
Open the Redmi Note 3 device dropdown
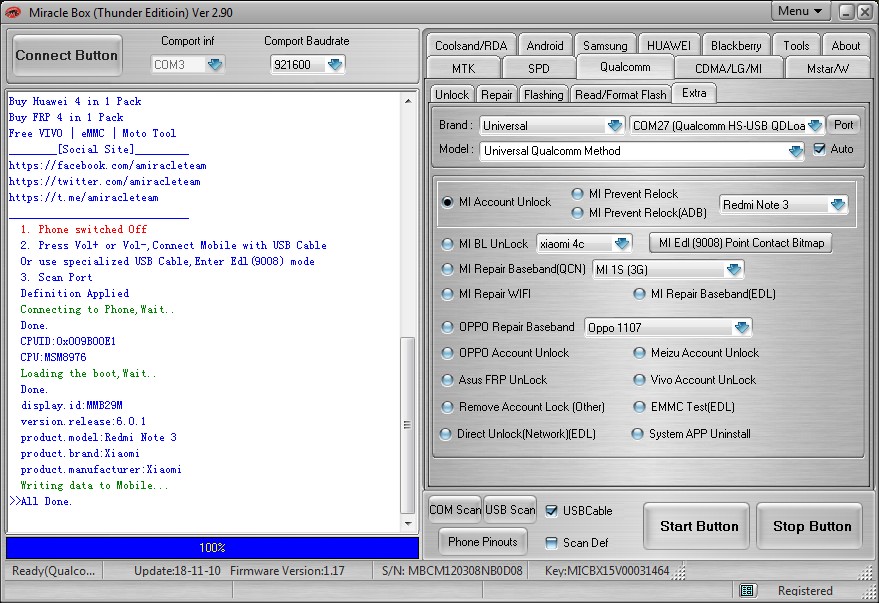tap(838, 205)
